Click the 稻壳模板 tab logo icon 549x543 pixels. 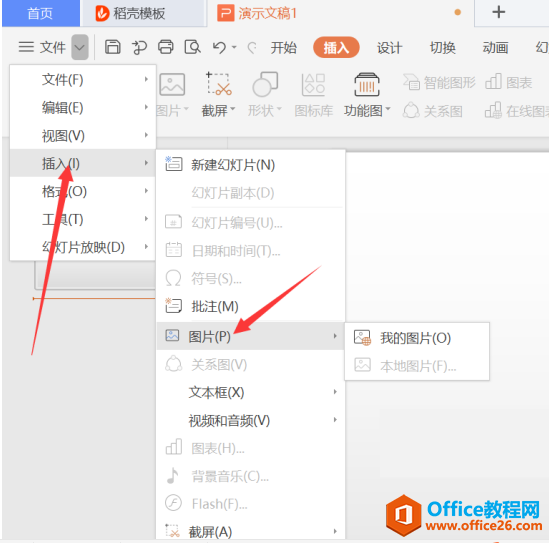pyautogui.click(x=102, y=14)
